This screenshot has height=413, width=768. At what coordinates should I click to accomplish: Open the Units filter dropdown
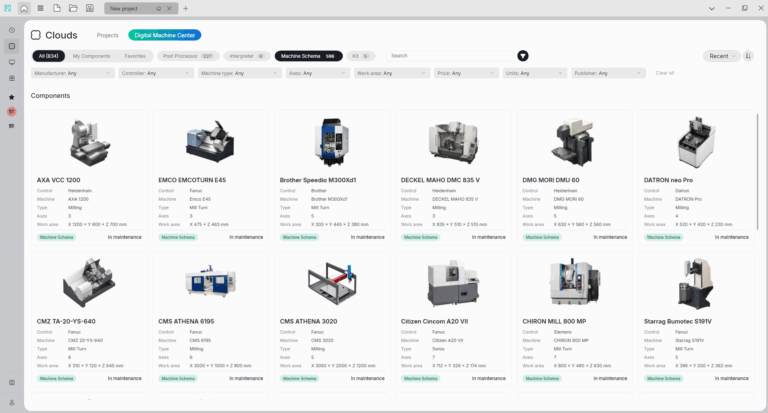pyautogui.click(x=534, y=73)
